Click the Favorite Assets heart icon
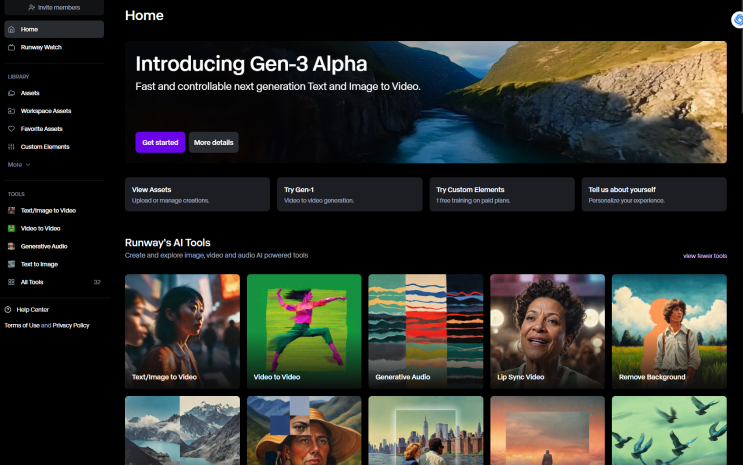This screenshot has height=465, width=743. (x=11, y=129)
